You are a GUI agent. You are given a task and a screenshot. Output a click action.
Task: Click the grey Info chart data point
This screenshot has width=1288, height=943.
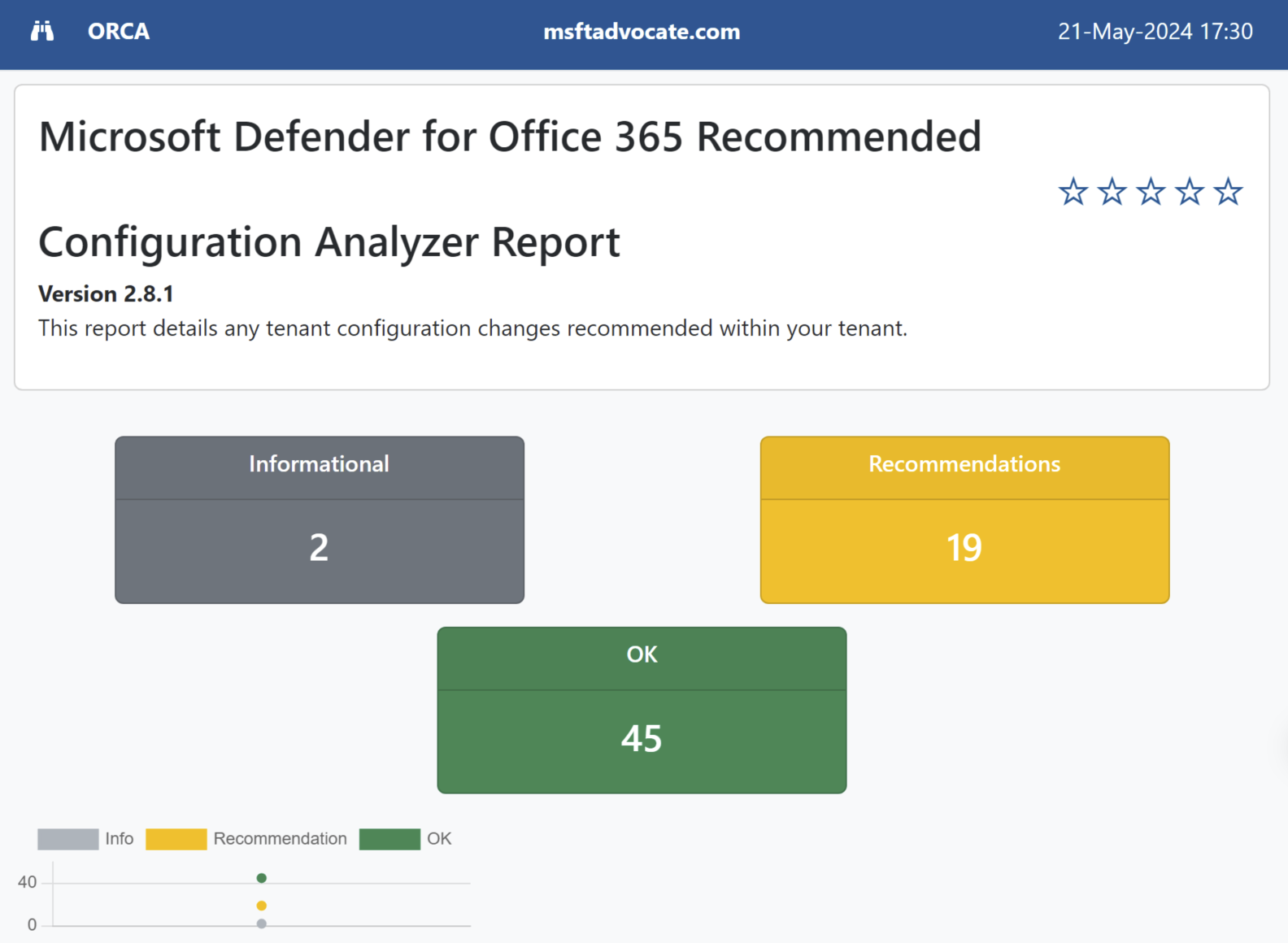click(x=261, y=923)
